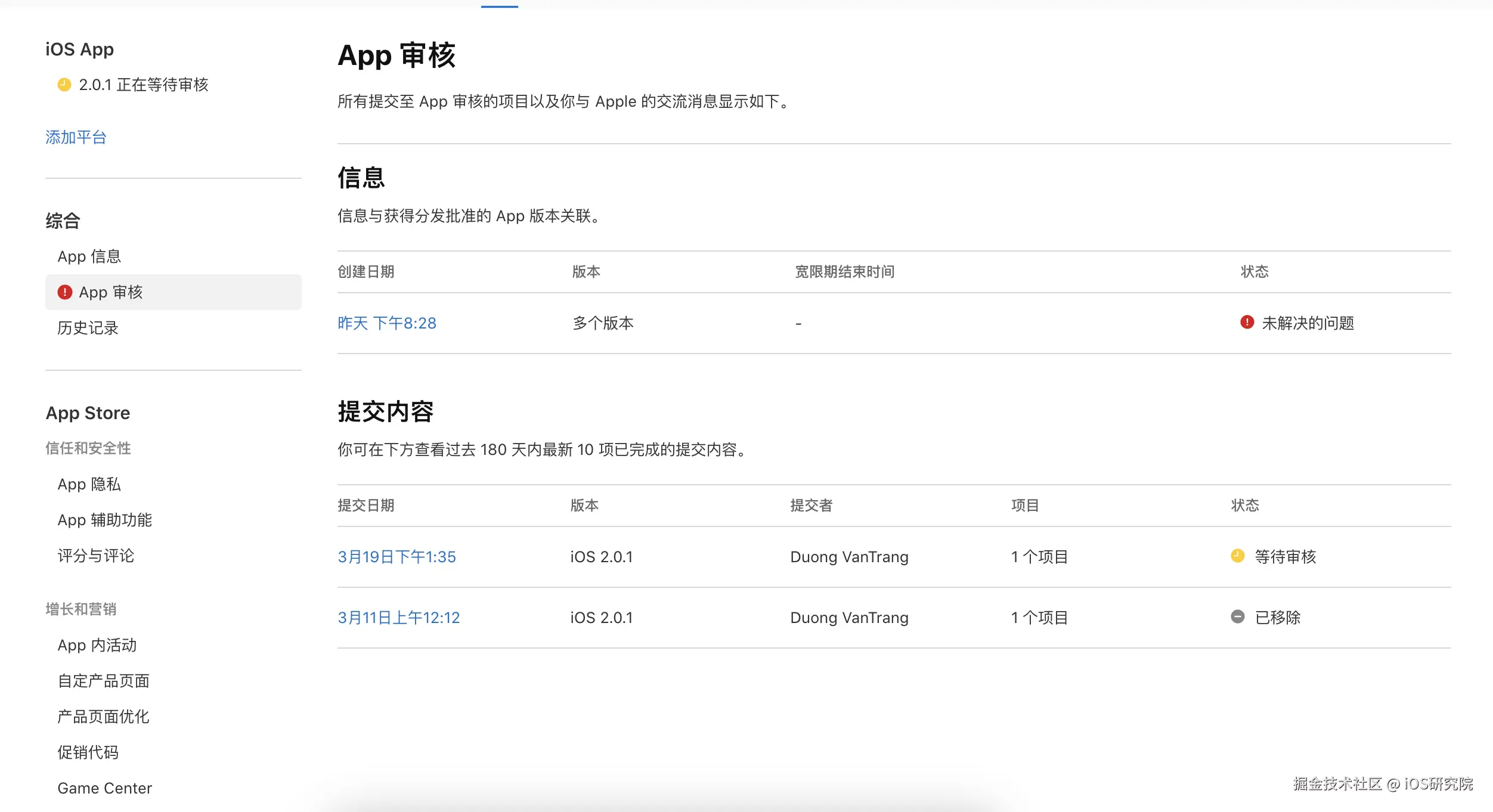Open message created 昨天 下午8:28
This screenshot has height=812, width=1493.
pyautogui.click(x=387, y=323)
